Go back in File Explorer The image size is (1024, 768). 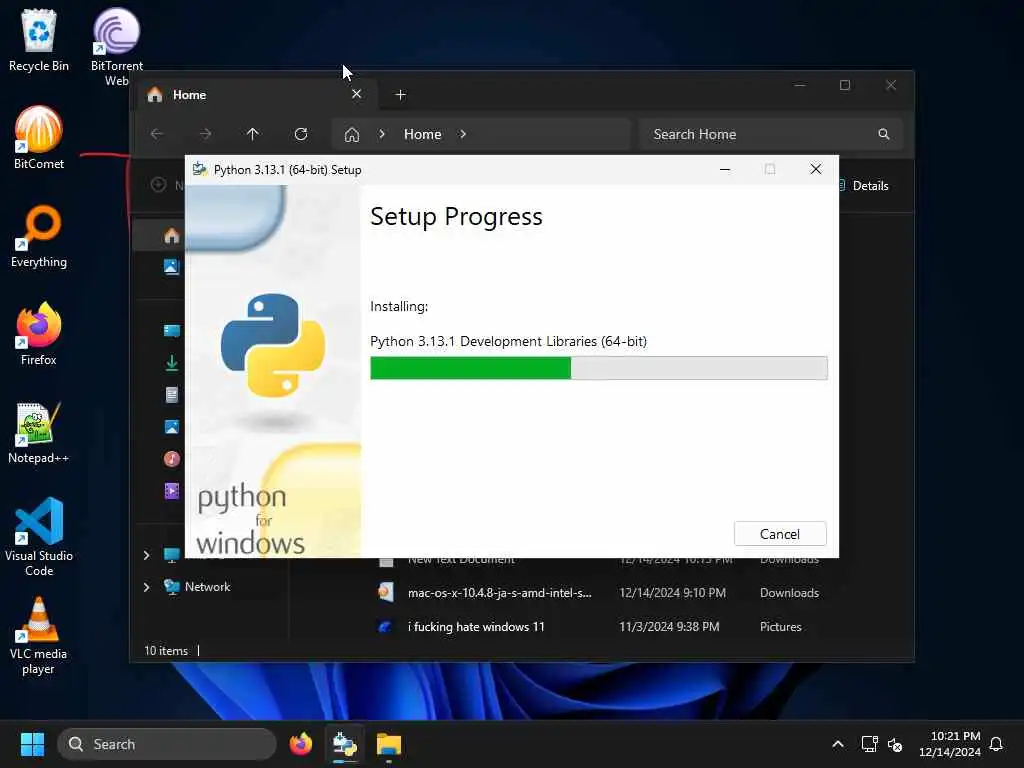157,134
